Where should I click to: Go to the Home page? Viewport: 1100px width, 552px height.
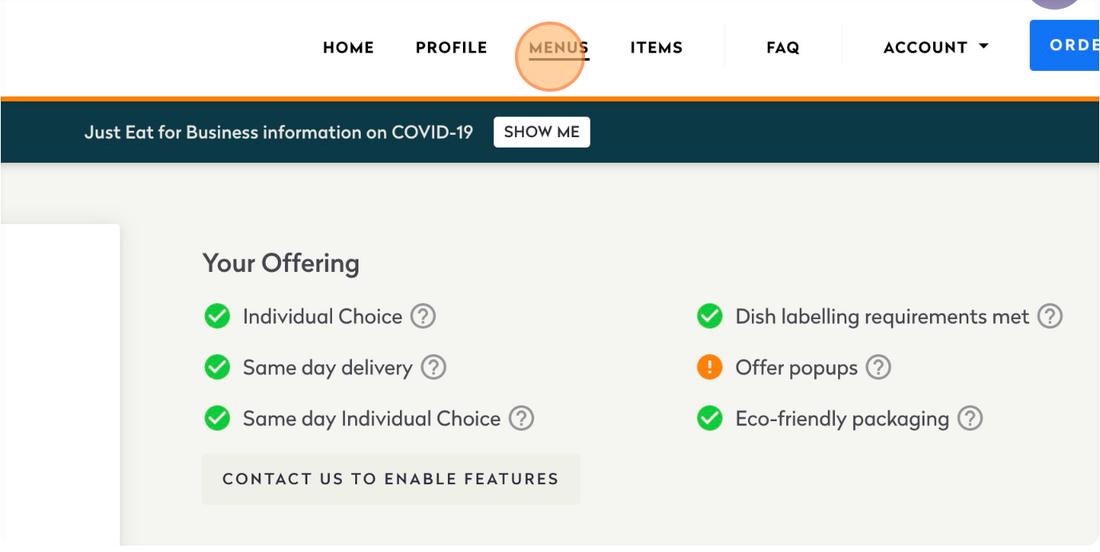[x=348, y=47]
